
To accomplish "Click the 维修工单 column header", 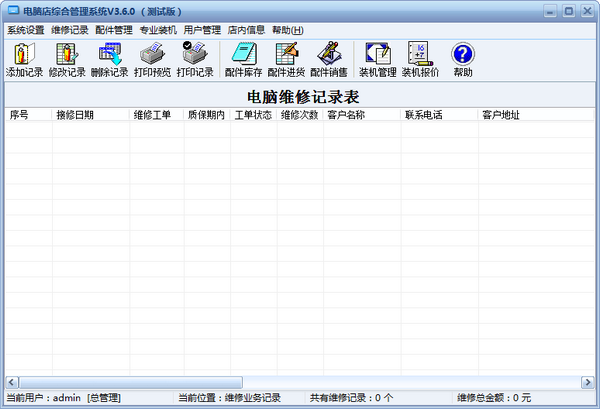I will [x=157, y=115].
